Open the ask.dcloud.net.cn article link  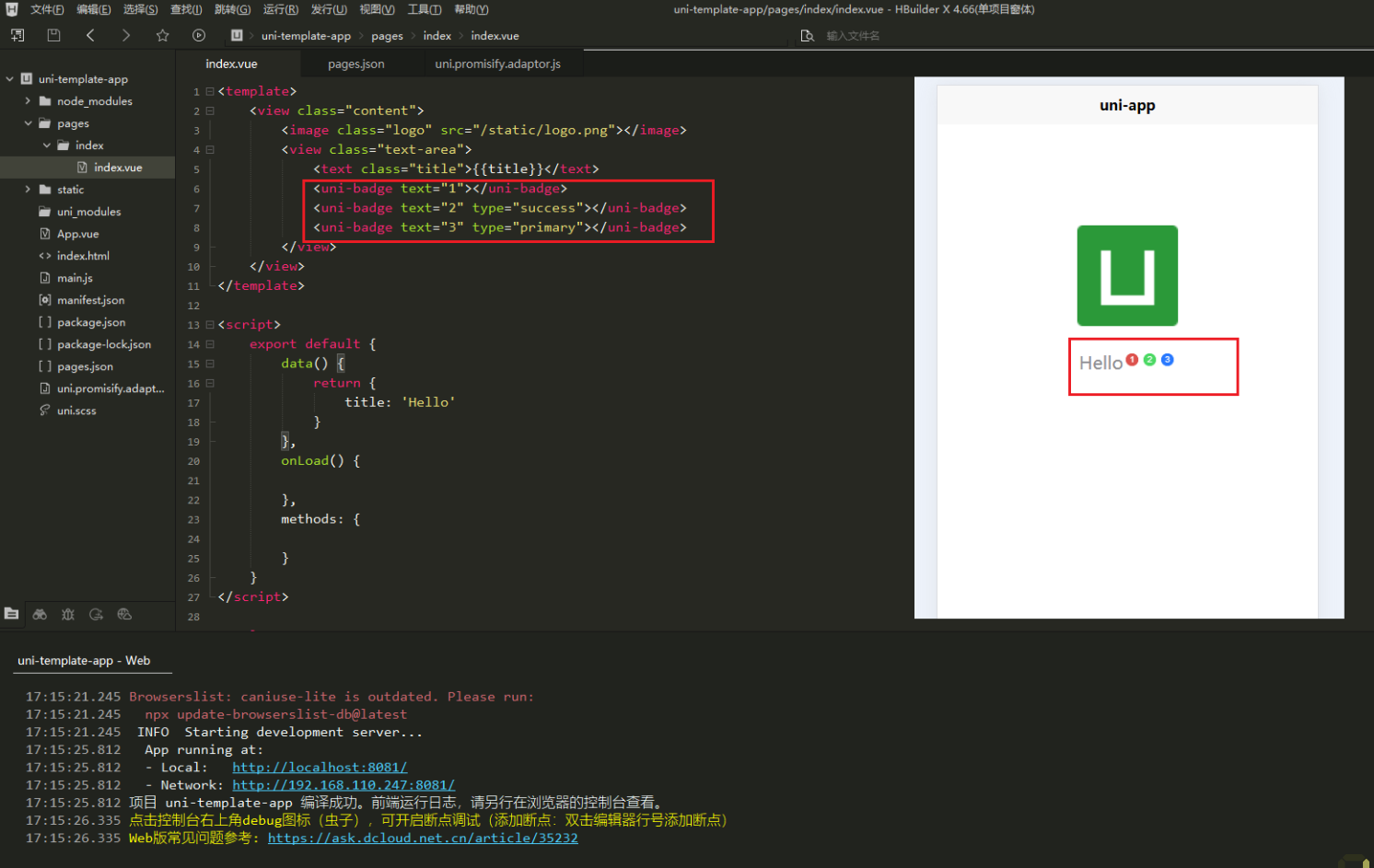pyautogui.click(x=423, y=839)
